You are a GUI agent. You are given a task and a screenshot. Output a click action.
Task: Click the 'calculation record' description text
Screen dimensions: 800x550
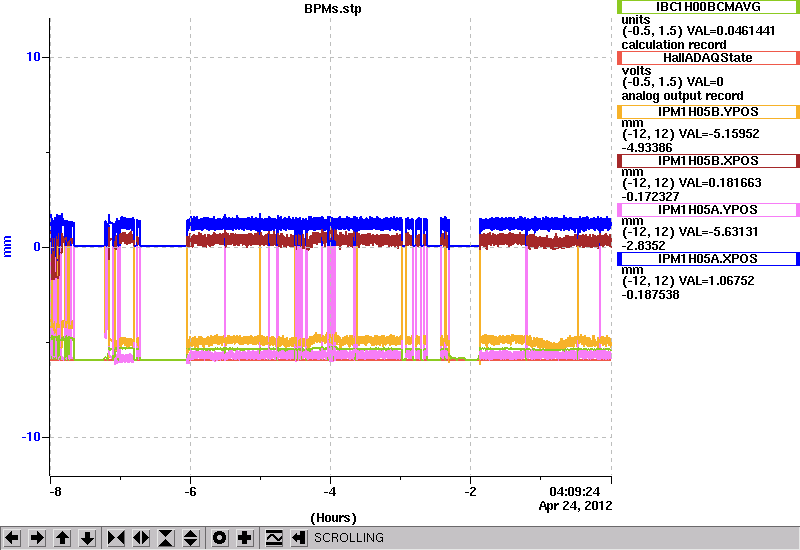[x=673, y=45]
